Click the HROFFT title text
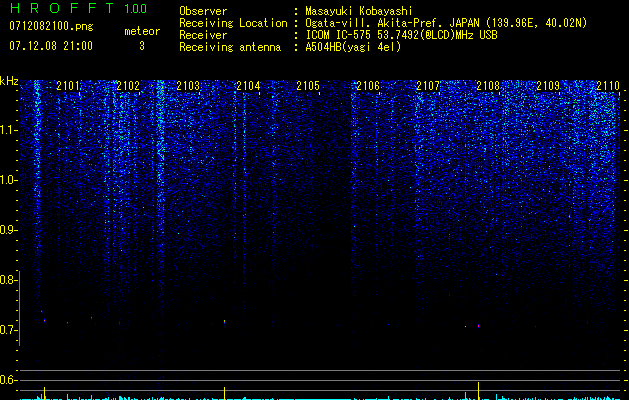629x400 pixels. pyautogui.click(x=62, y=8)
